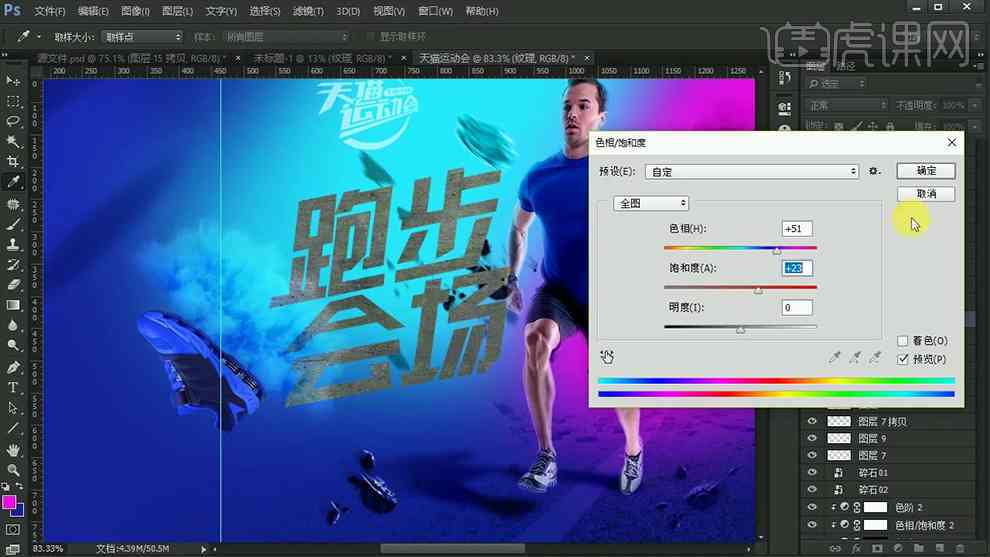Select the Hand tool
990x557 pixels.
(x=13, y=450)
